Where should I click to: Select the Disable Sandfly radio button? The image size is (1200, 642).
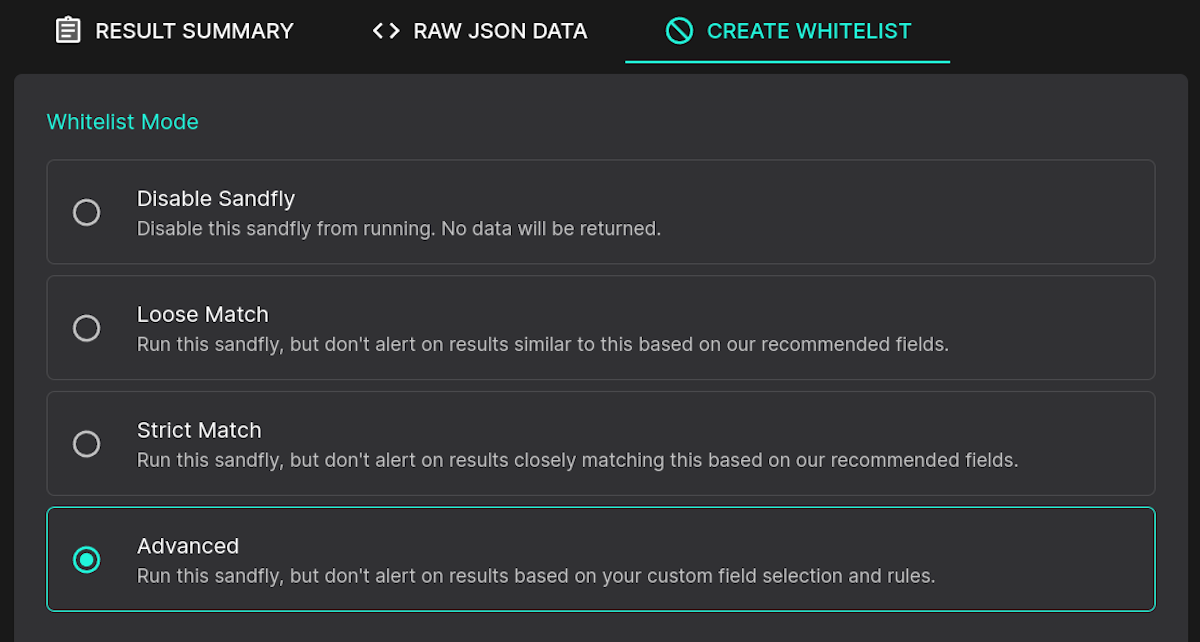coord(87,212)
